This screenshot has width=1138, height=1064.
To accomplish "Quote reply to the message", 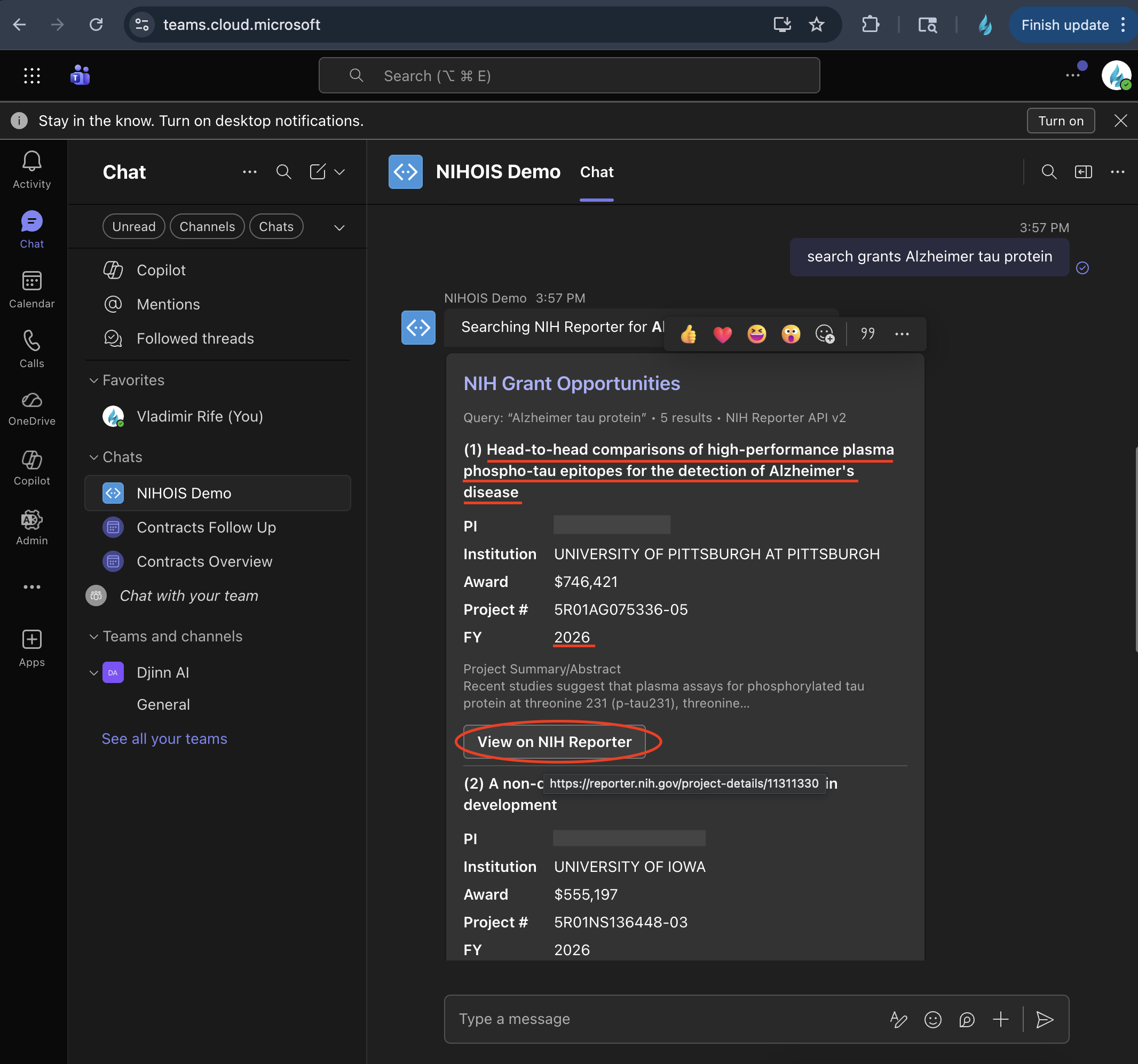I will pos(868,334).
